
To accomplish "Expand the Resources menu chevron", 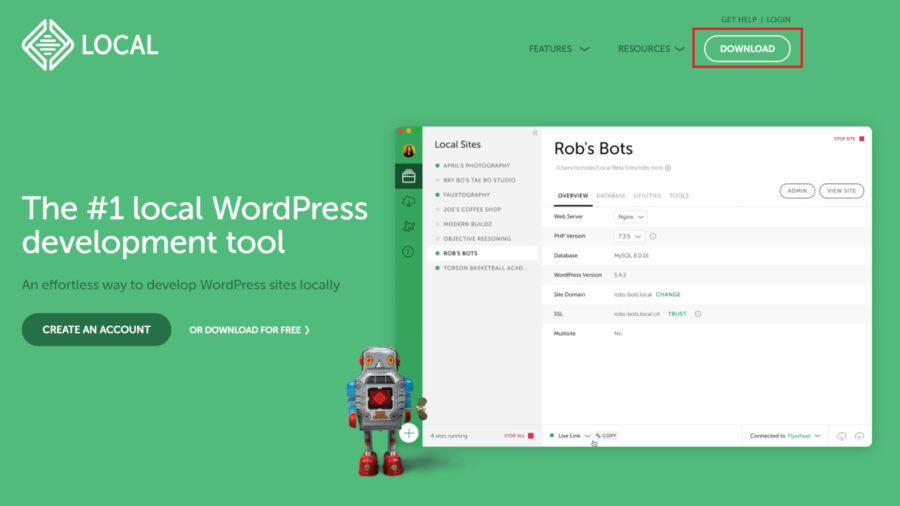I will point(680,49).
